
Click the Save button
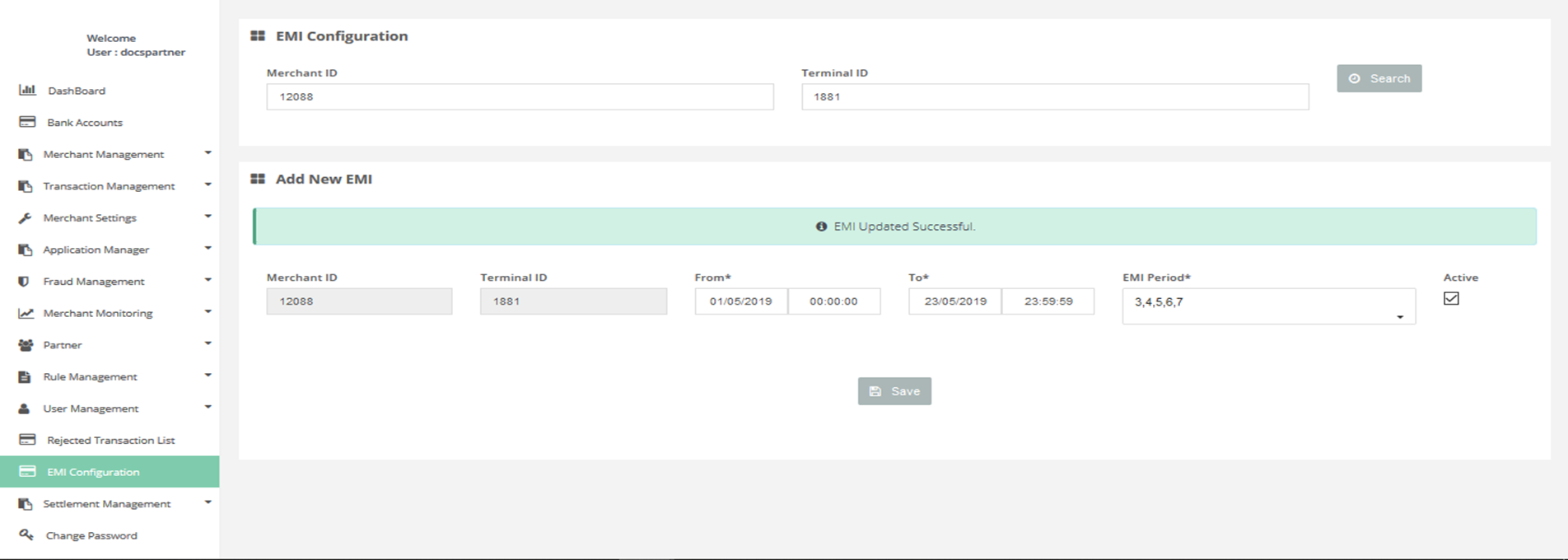894,391
